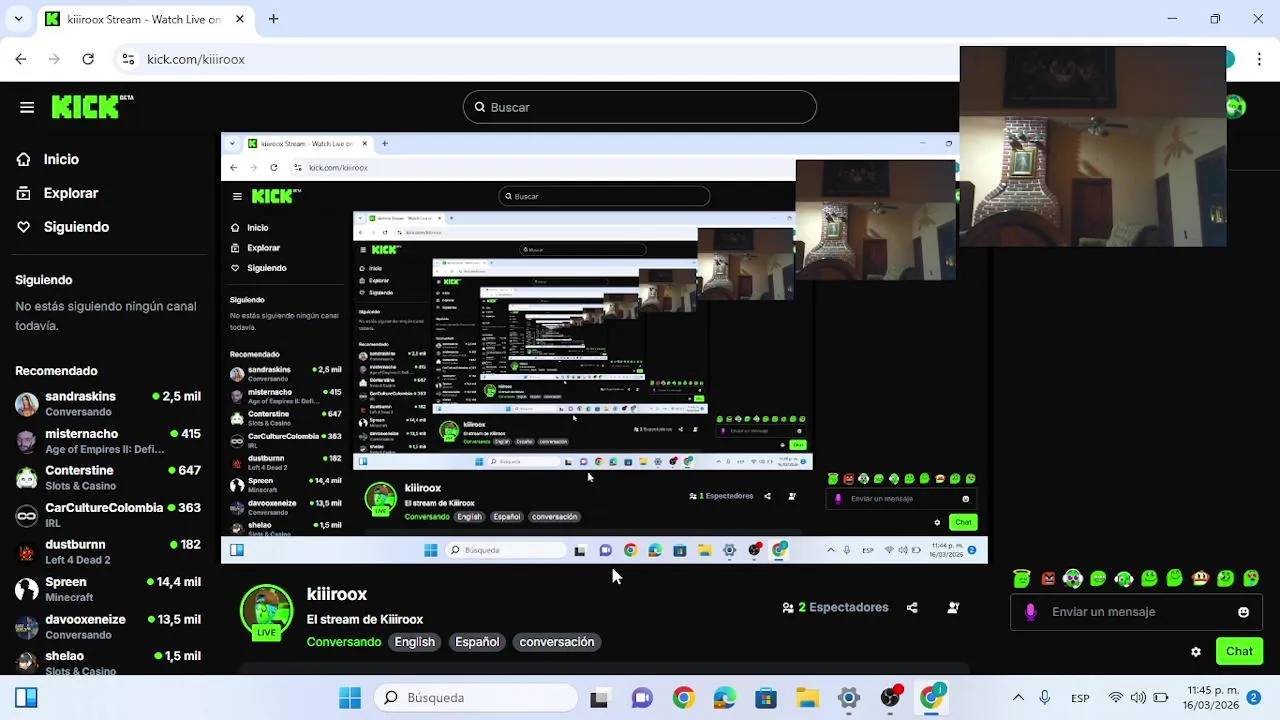The image size is (1280, 720).
Task: Click the Explorar compass icon
Action: pyautogui.click(x=23, y=193)
